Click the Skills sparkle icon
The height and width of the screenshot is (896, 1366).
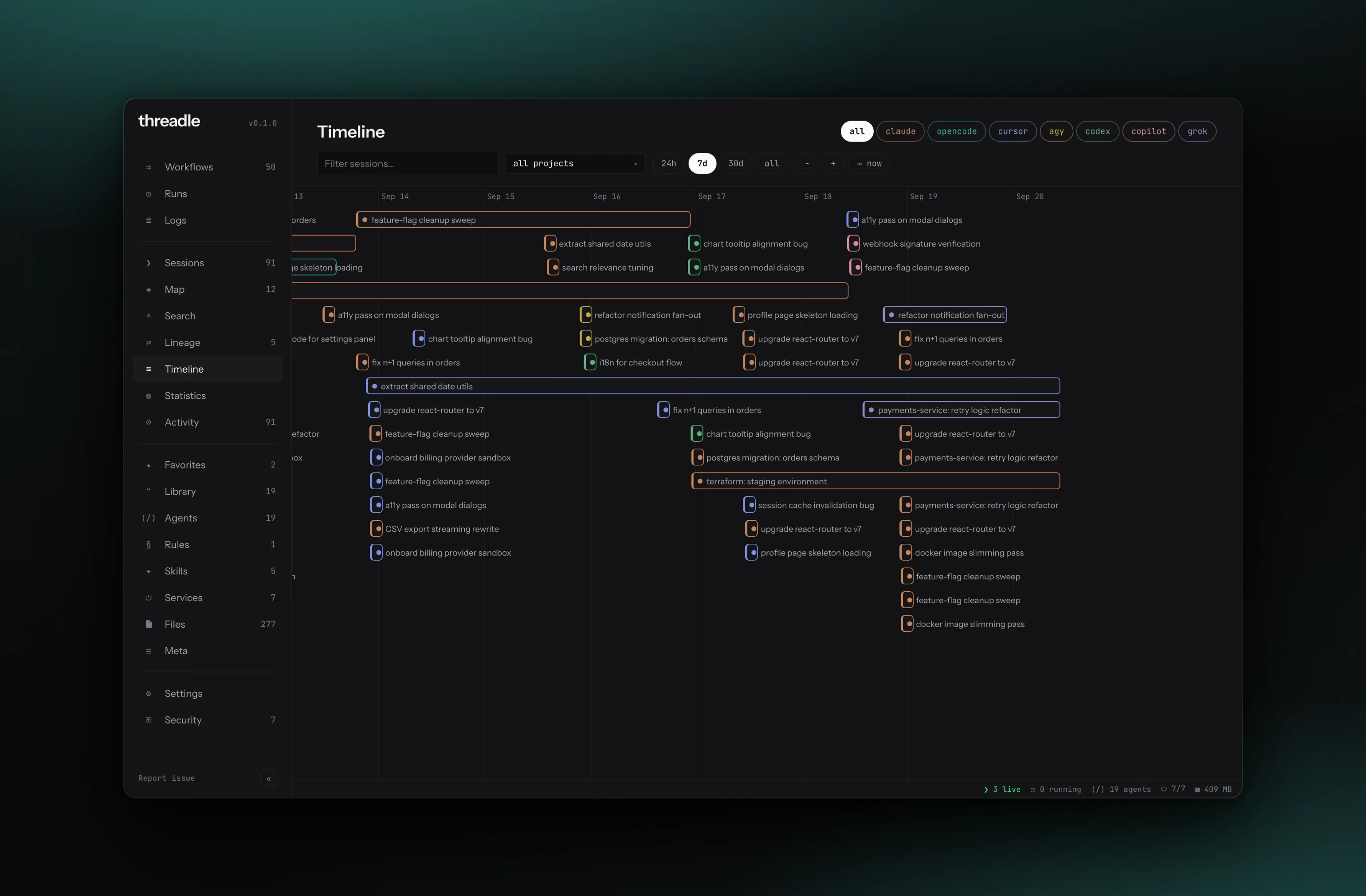[x=149, y=571]
